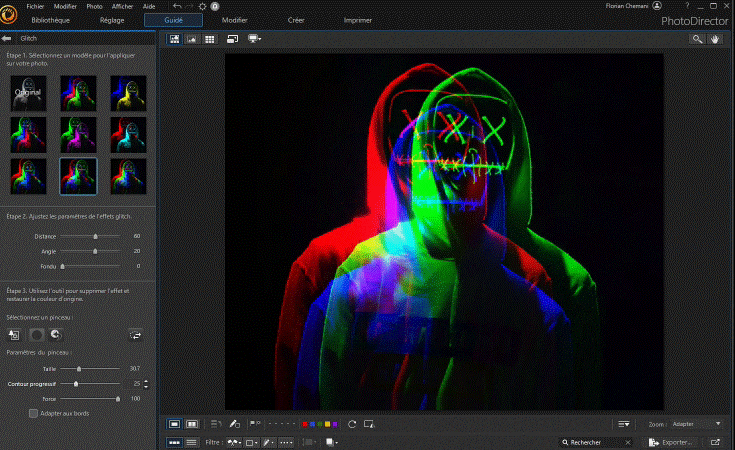Click the flag icon in bottom toolbar

[255, 424]
